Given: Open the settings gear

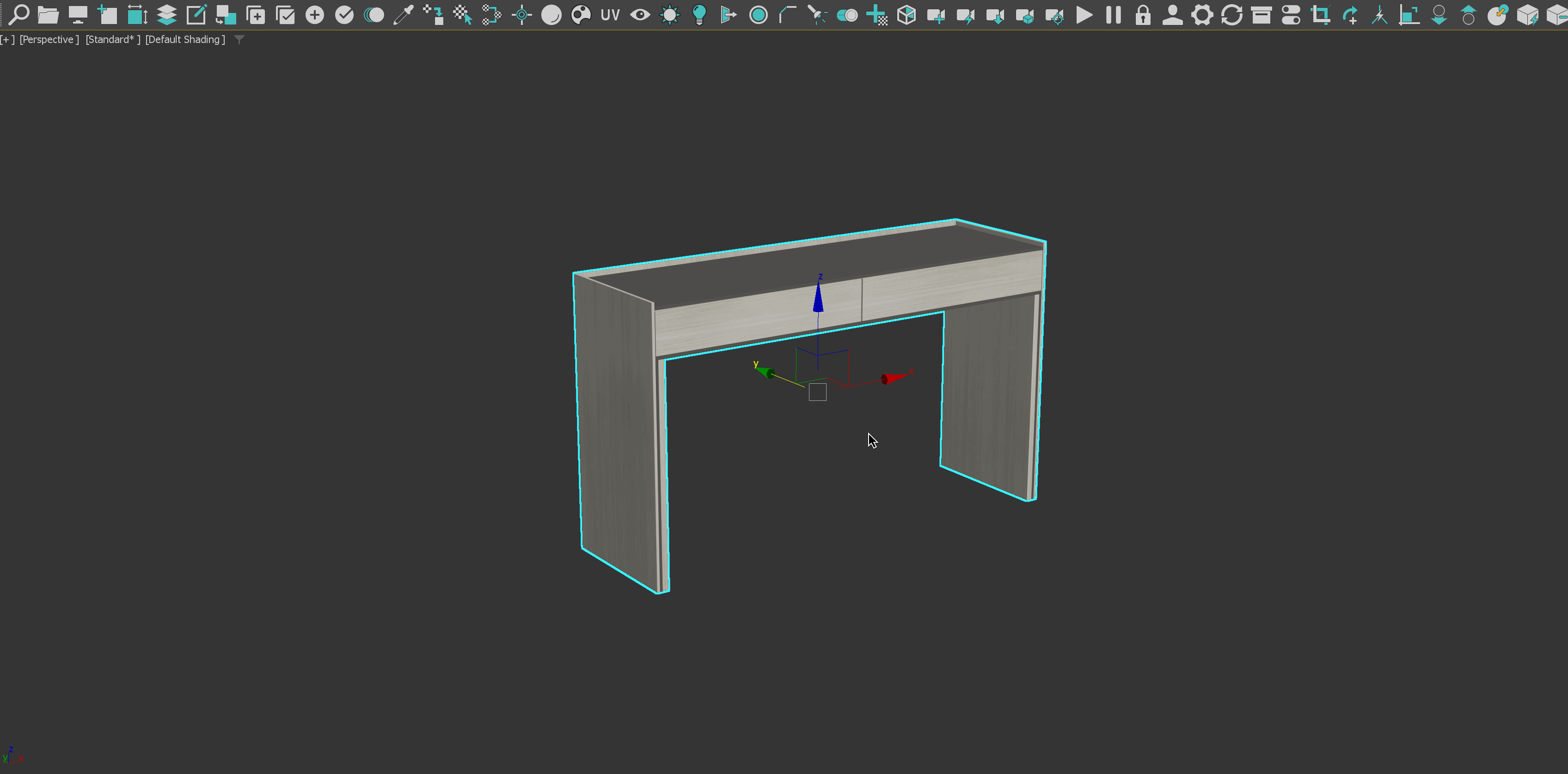Looking at the screenshot, I should click(1202, 15).
